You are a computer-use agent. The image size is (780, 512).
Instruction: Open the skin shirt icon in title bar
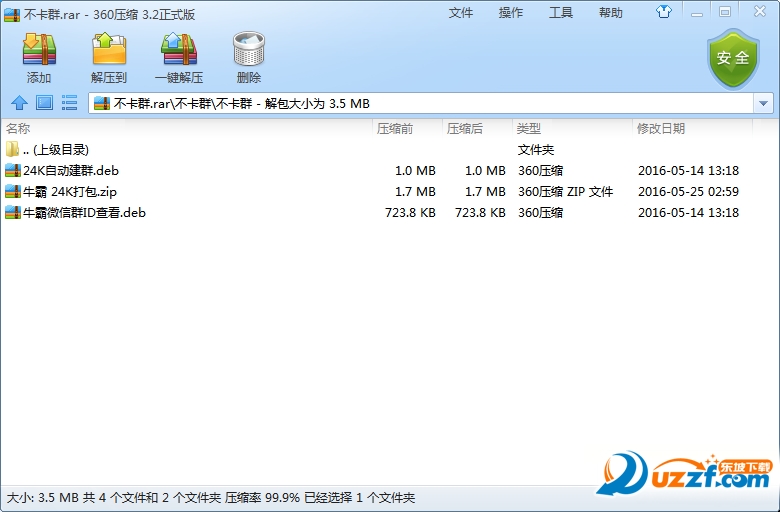coord(664,11)
